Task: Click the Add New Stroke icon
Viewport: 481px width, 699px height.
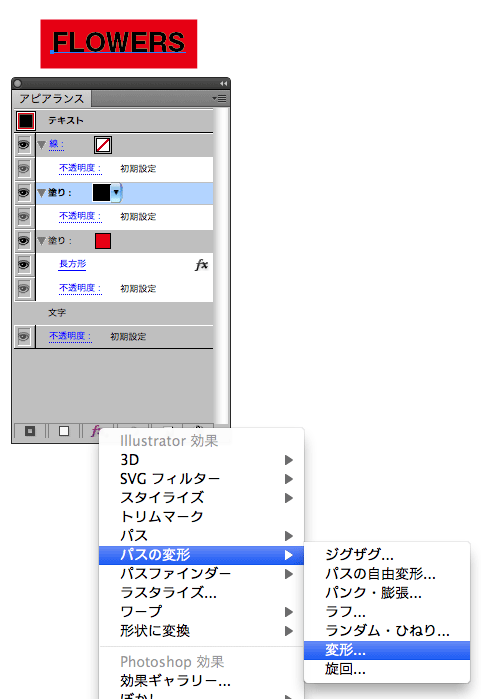Action: click(30, 431)
